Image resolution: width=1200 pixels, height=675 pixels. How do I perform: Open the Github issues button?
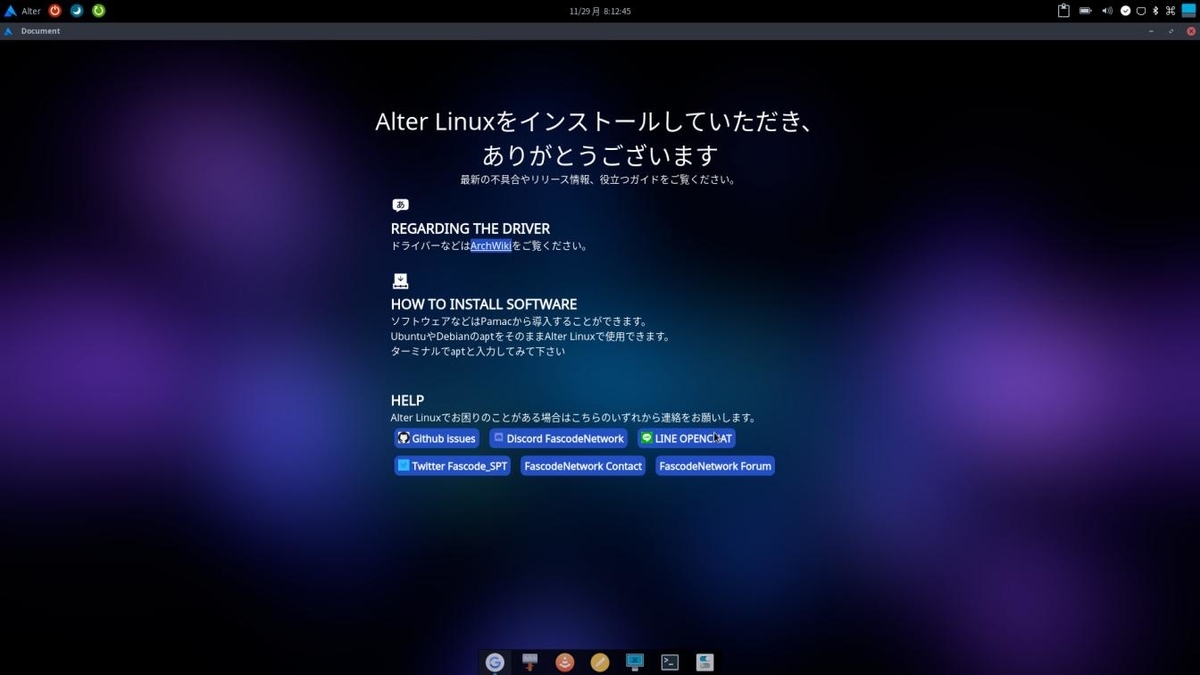coord(437,439)
